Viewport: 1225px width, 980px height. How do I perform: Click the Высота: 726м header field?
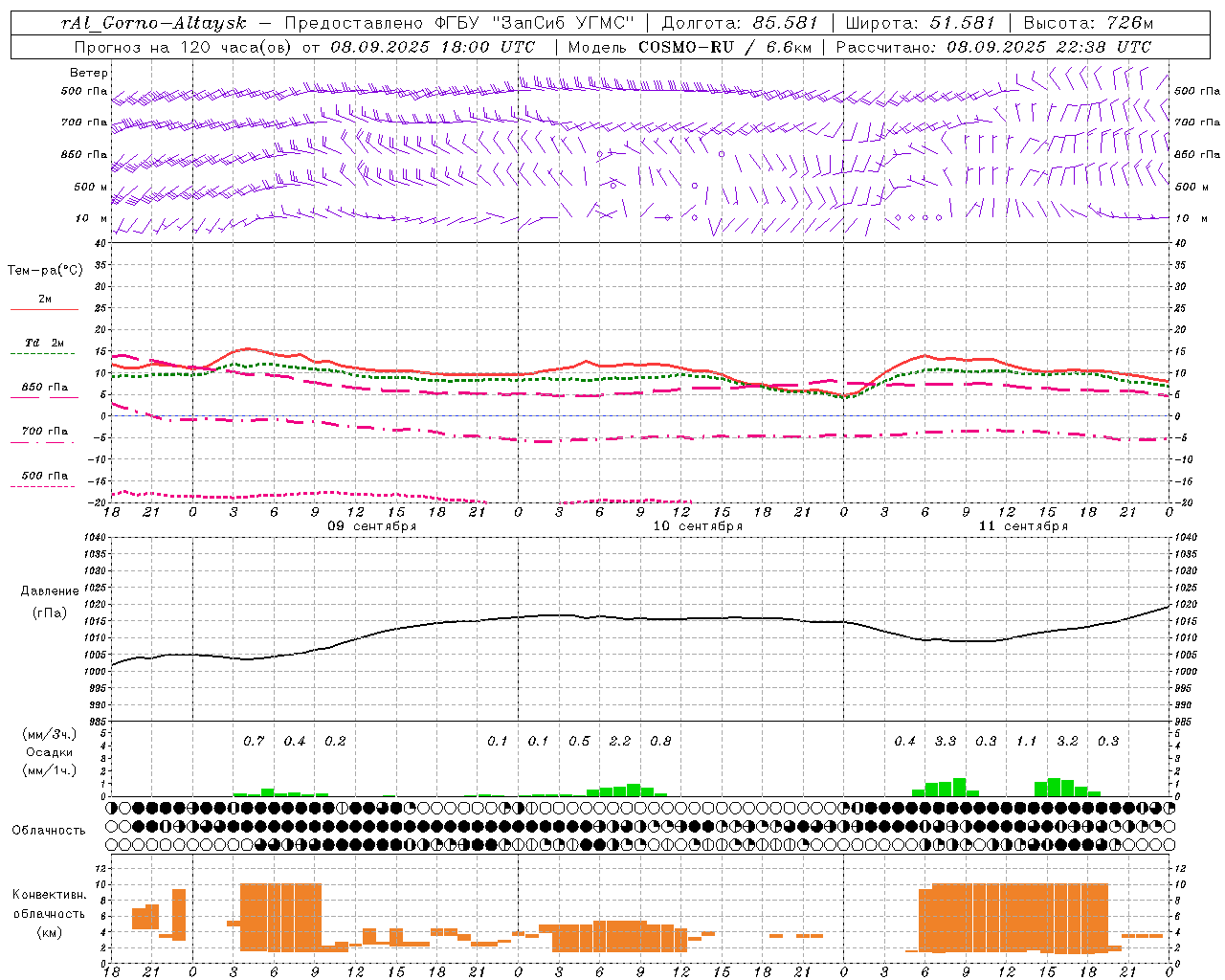point(1088,23)
